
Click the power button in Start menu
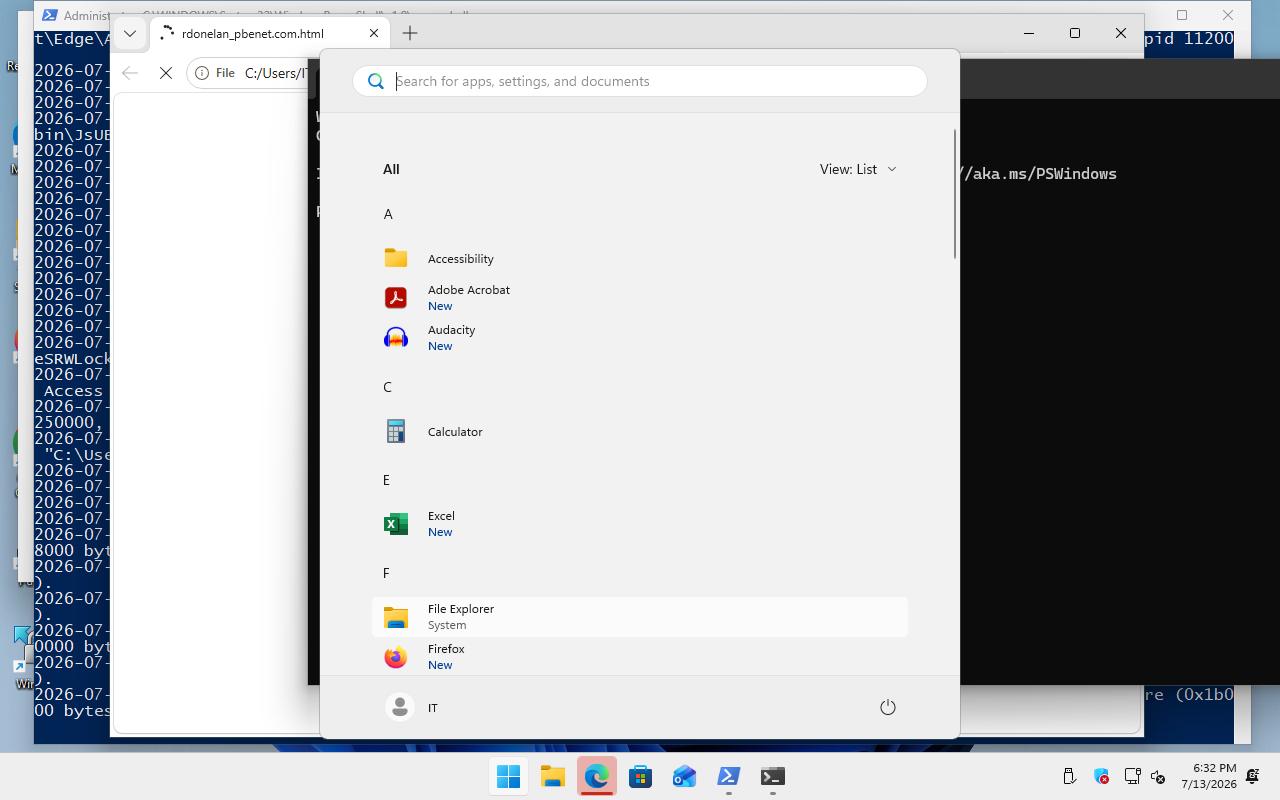887,707
